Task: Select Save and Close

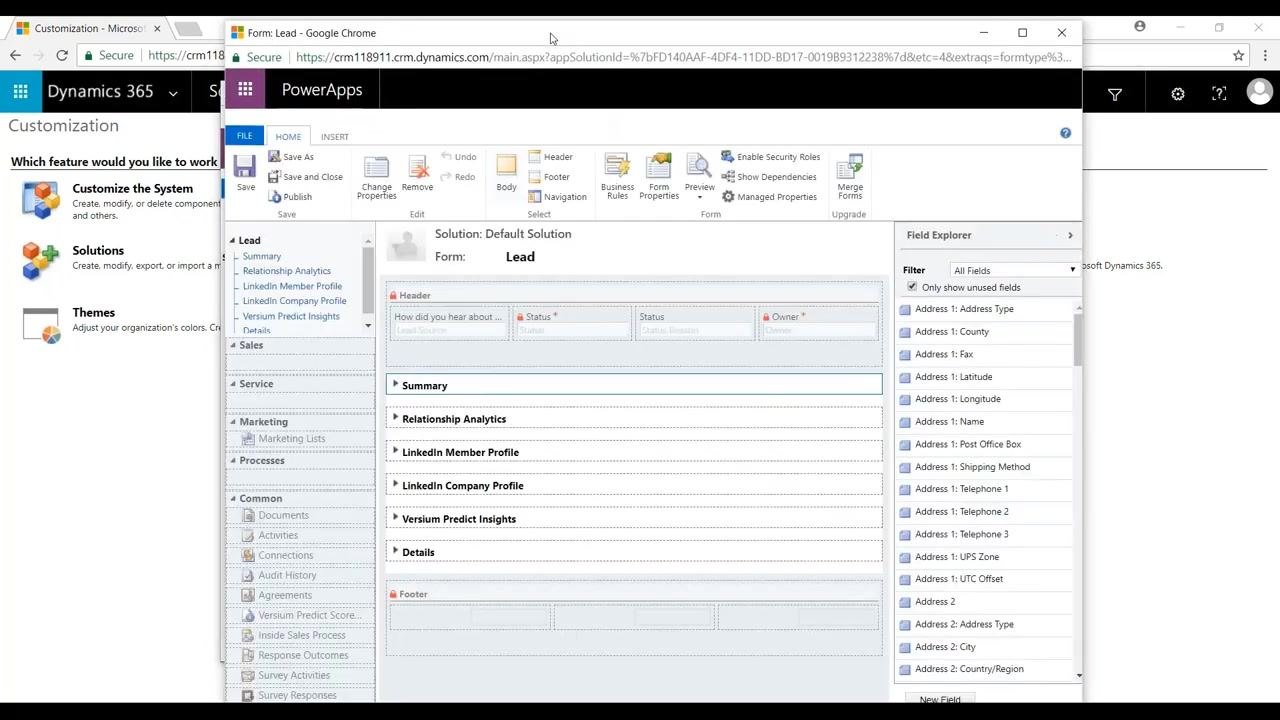Action: click(305, 177)
